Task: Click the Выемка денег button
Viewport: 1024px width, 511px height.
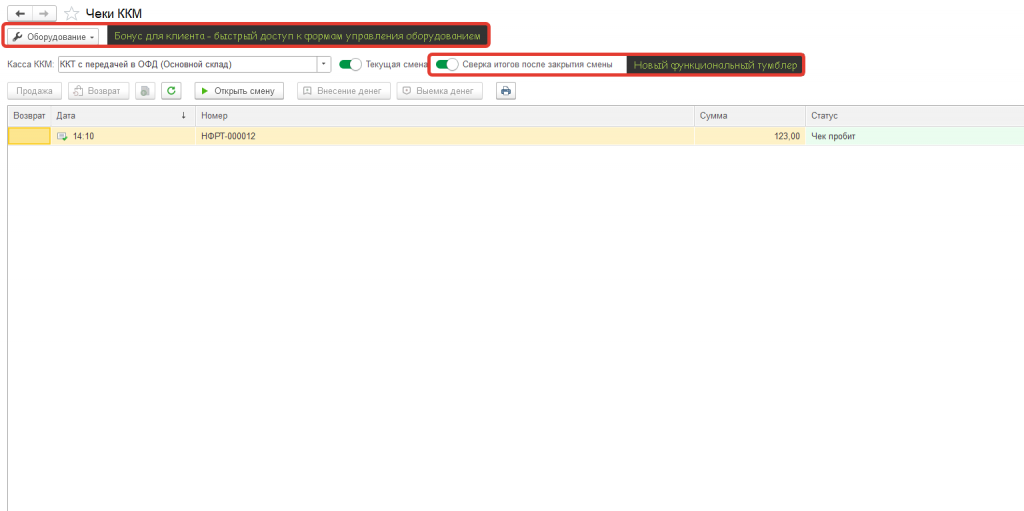Action: coord(440,91)
